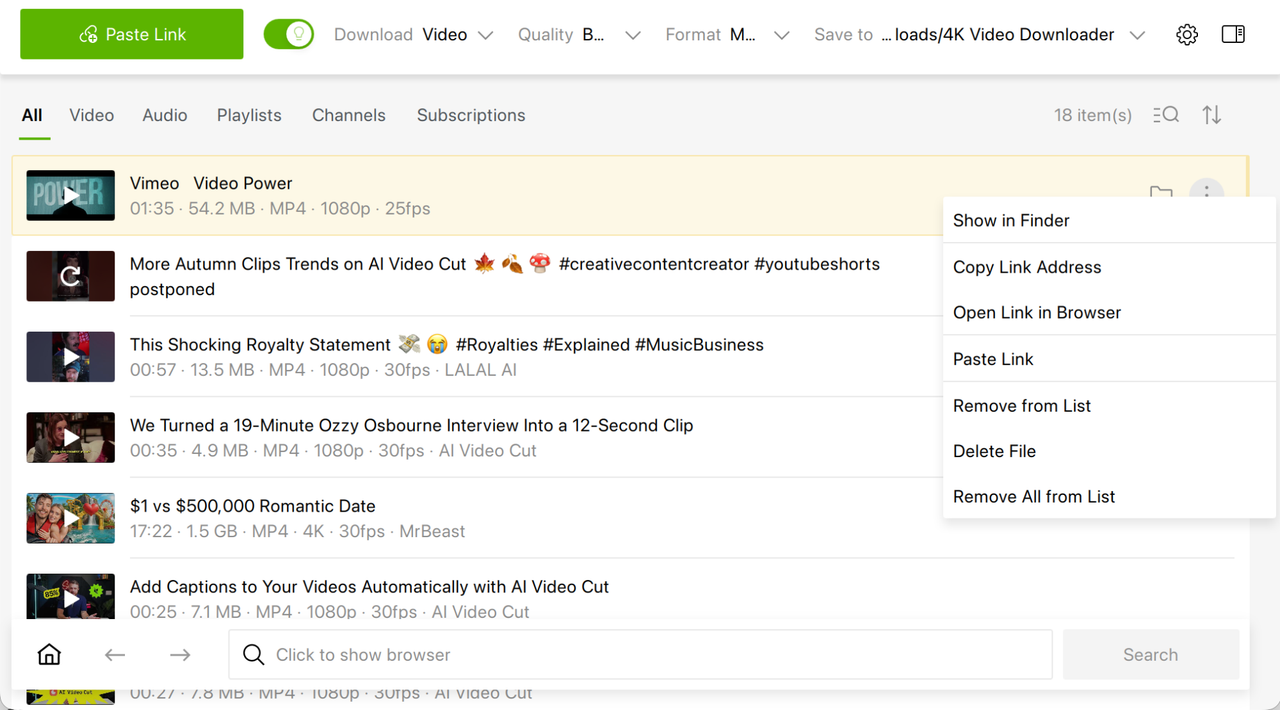Click the search-in-list filter icon
This screenshot has width=1280, height=710.
[x=1166, y=115]
